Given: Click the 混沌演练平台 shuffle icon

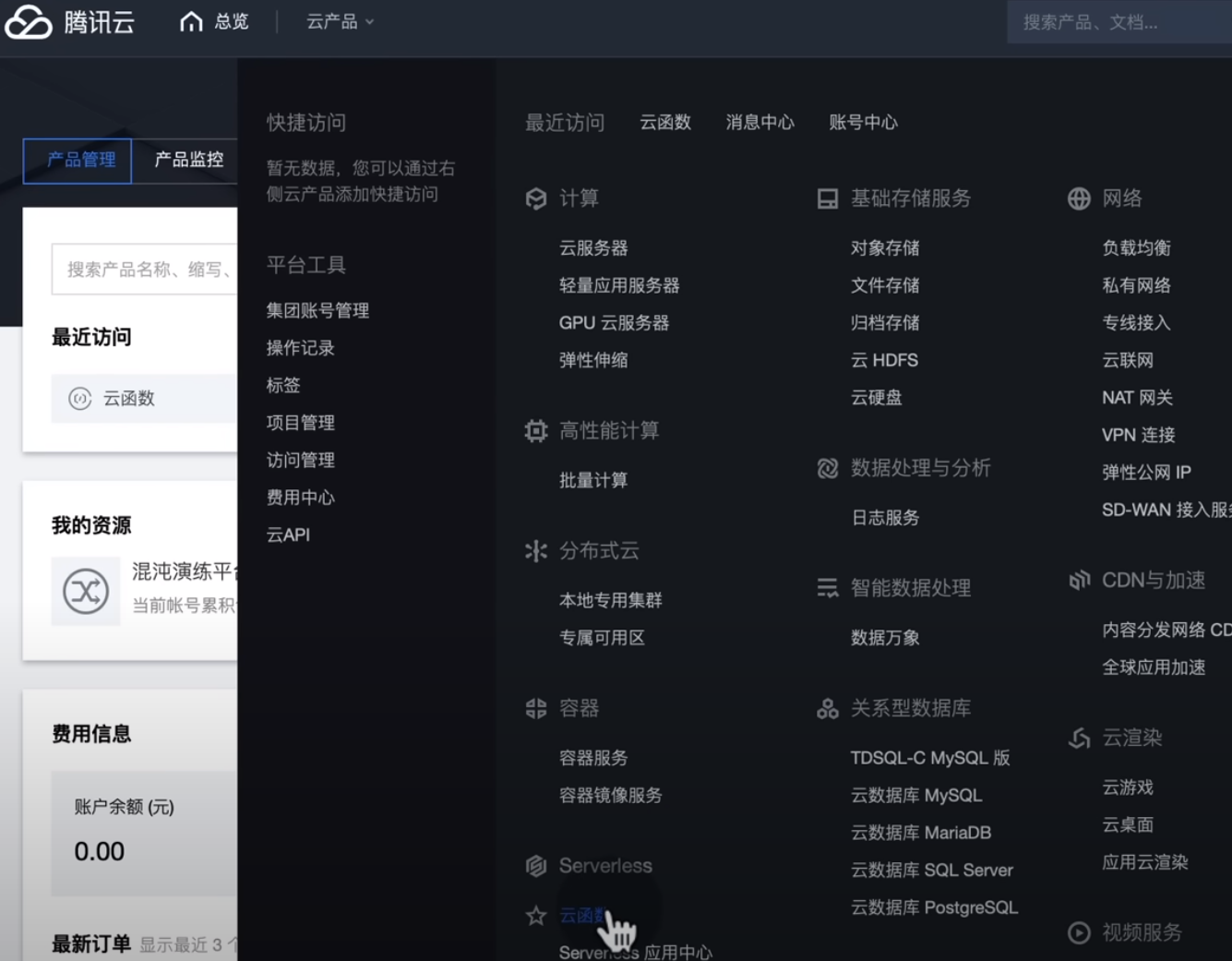Looking at the screenshot, I should point(86,592).
